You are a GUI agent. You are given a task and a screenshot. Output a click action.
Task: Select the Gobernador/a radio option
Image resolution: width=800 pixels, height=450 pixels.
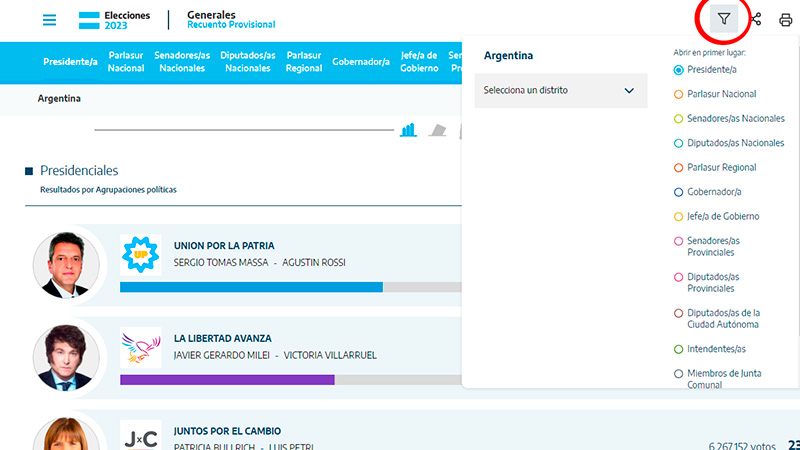click(x=679, y=192)
